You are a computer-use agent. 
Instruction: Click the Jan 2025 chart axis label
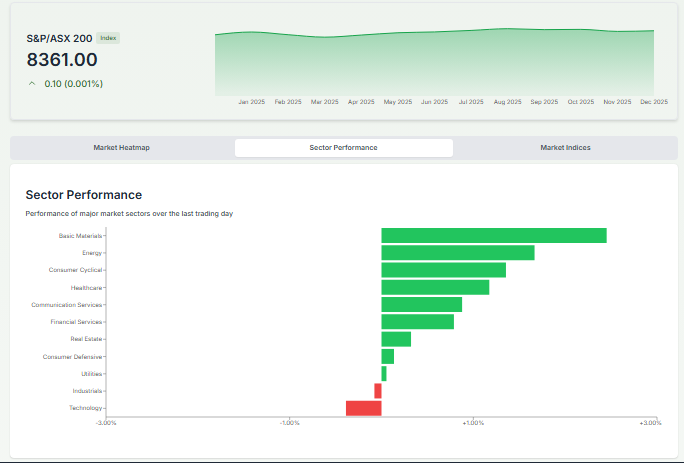click(x=252, y=102)
